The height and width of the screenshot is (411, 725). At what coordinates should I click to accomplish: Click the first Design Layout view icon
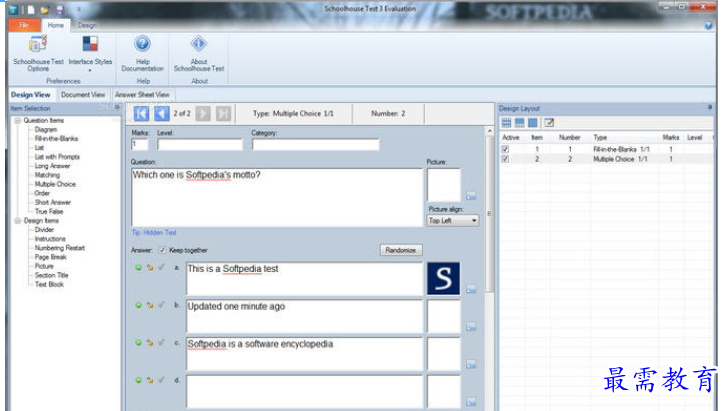click(x=506, y=123)
